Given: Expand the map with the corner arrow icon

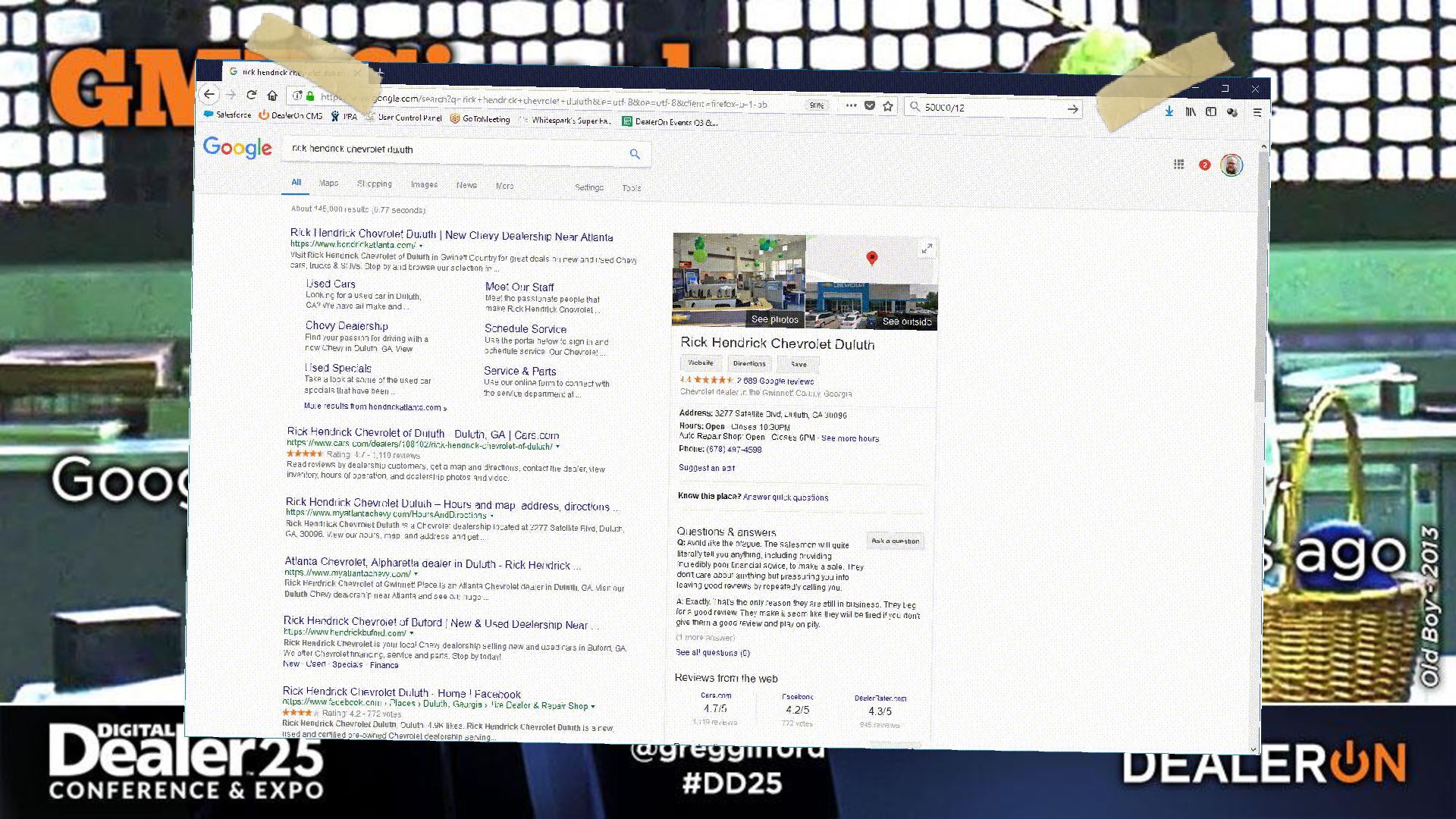Looking at the screenshot, I should (x=927, y=249).
